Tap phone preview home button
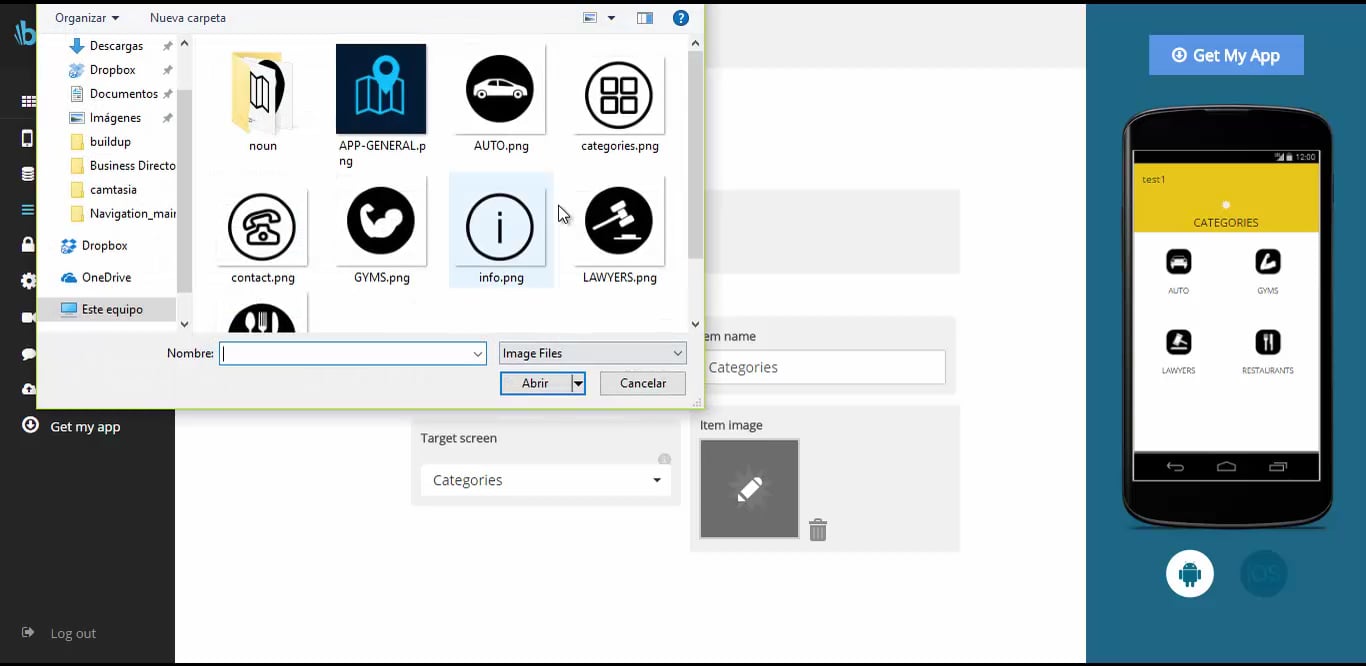This screenshot has height=666, width=1366. click(x=1226, y=467)
